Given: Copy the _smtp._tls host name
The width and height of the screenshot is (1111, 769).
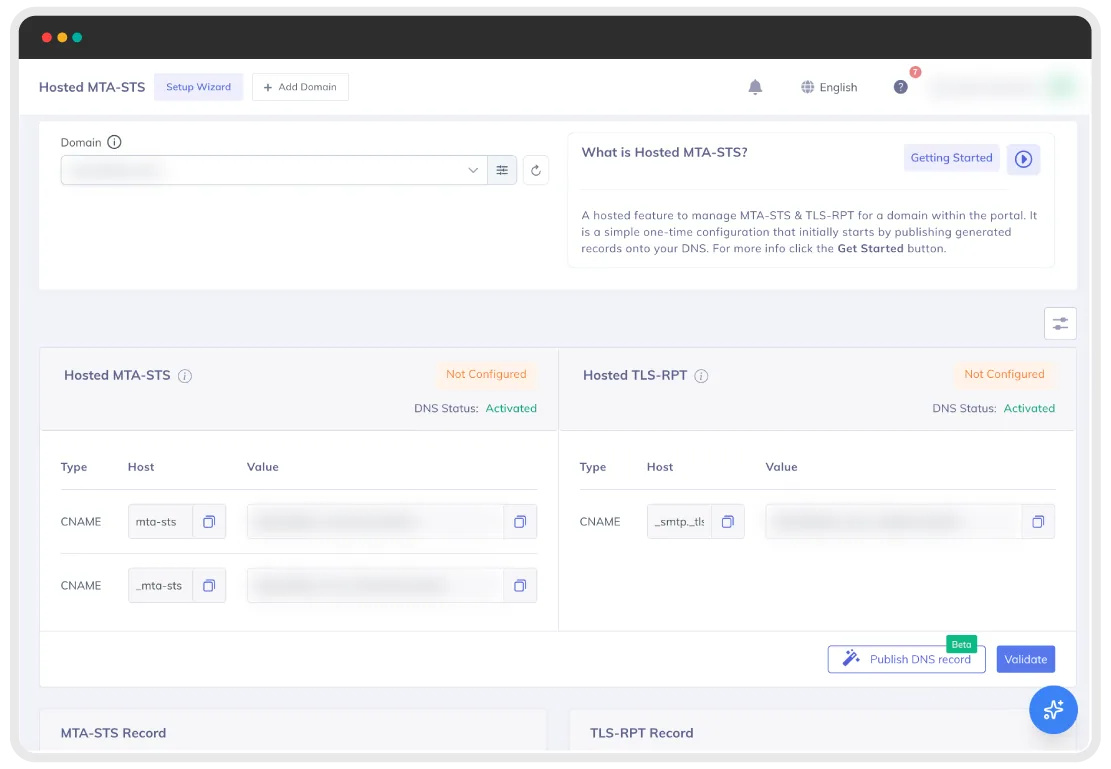Looking at the screenshot, I should point(728,522).
